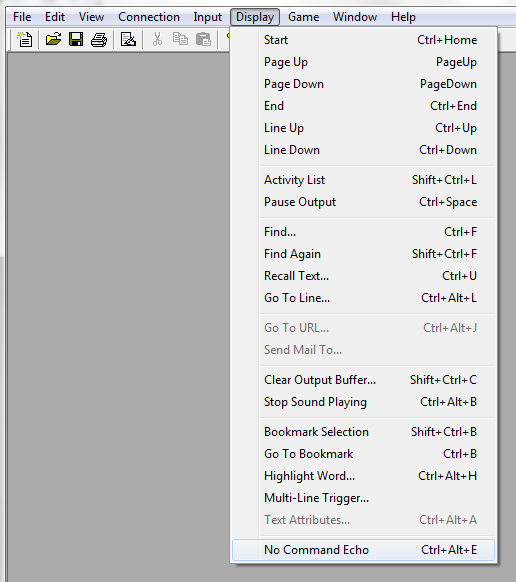Viewport: 516px width, 582px height.
Task: Toggle the Activity List menu item
Action: coord(363,180)
